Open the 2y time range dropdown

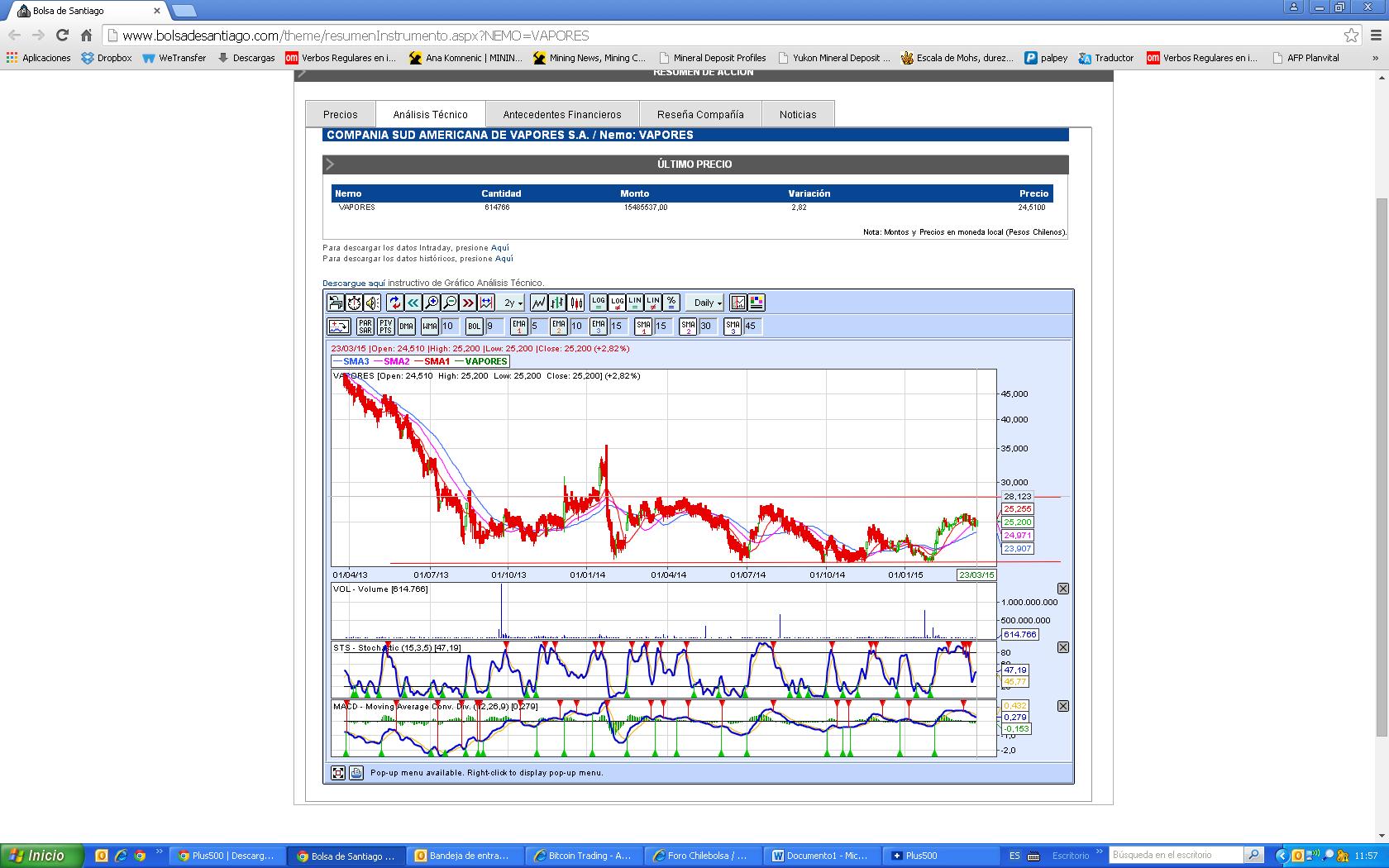[x=513, y=303]
